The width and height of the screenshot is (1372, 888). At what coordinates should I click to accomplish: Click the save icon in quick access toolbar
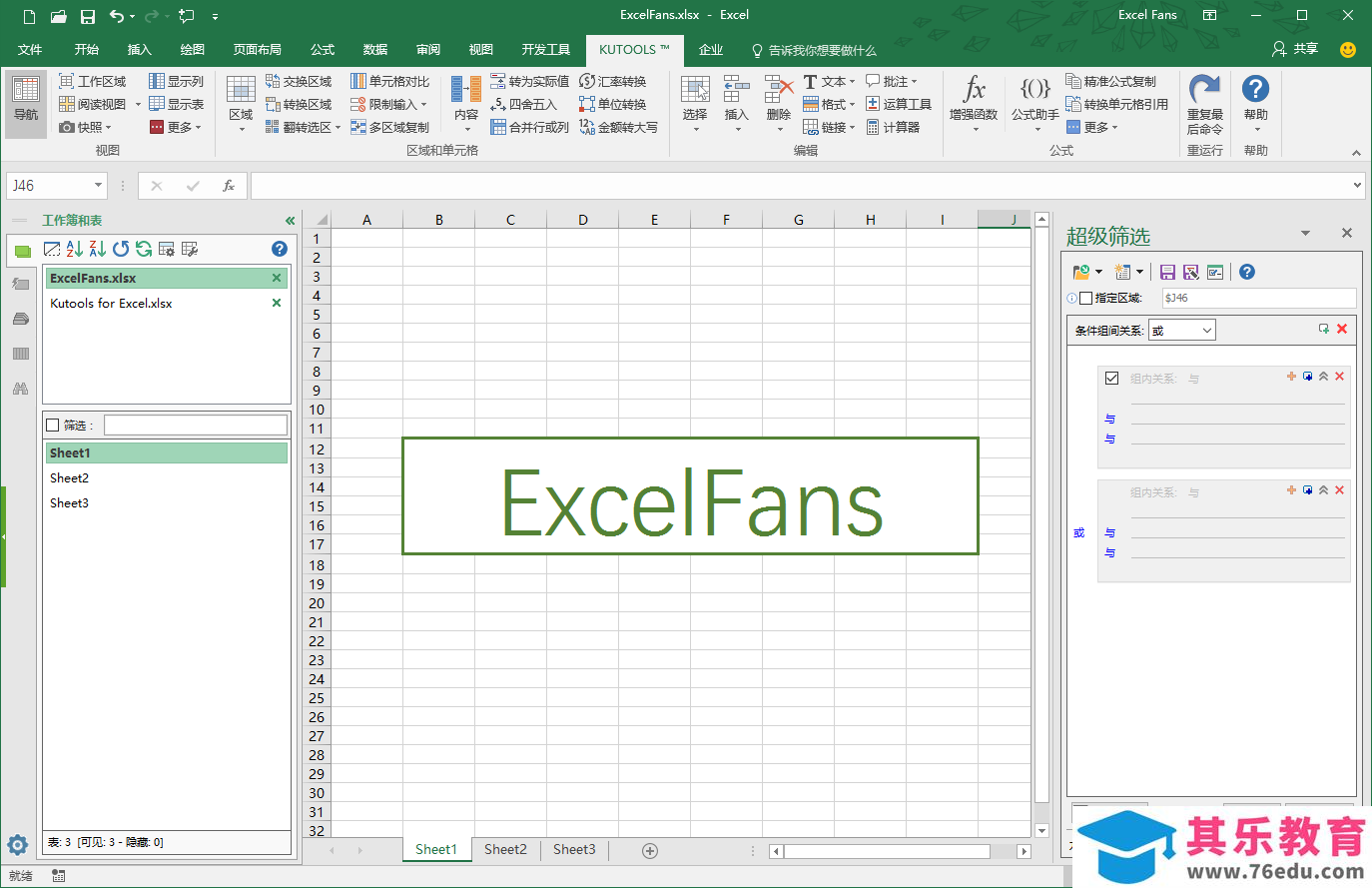pos(87,16)
